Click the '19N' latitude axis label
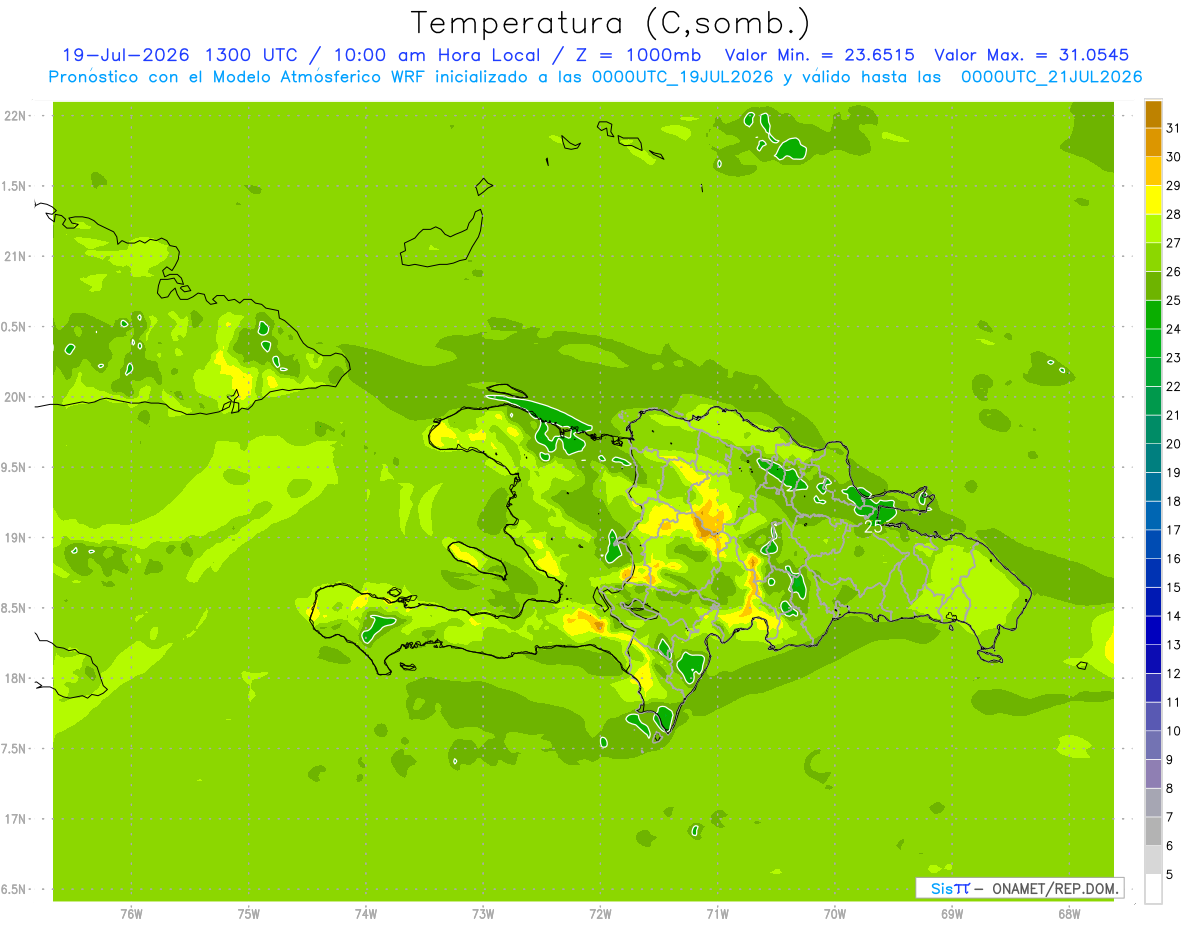This screenshot has height=927, width=1200. pos(16,537)
